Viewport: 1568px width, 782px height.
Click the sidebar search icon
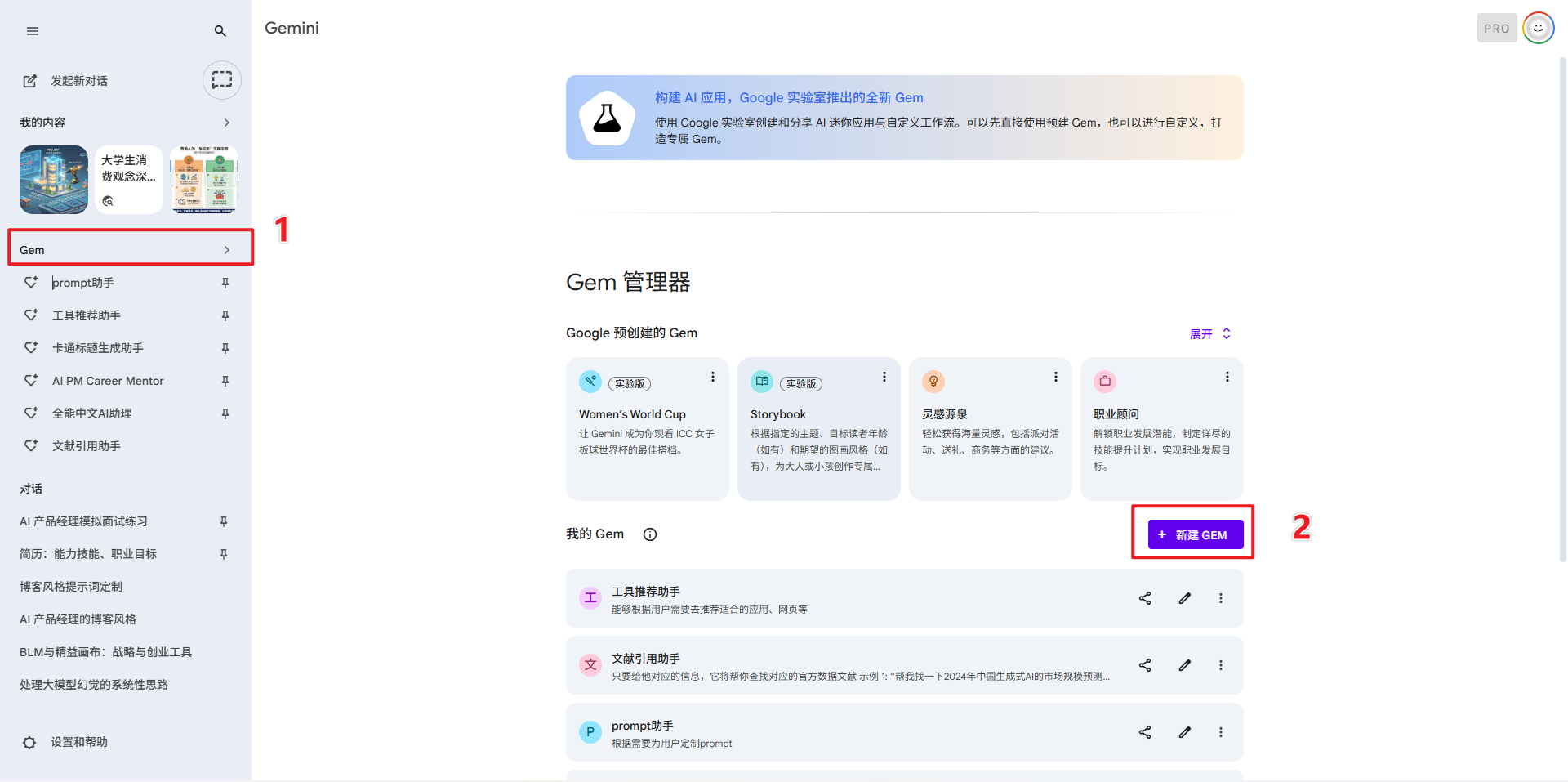click(x=220, y=31)
